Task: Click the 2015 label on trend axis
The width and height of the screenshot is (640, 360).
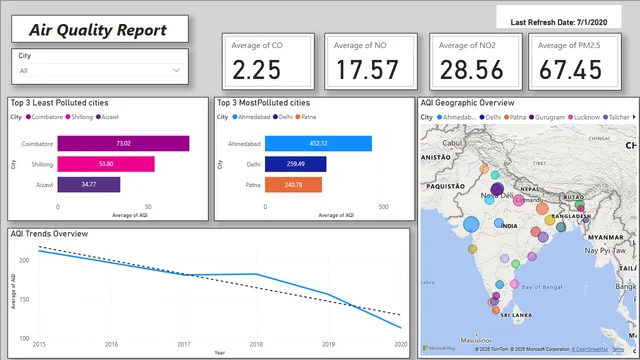Action: 39,344
